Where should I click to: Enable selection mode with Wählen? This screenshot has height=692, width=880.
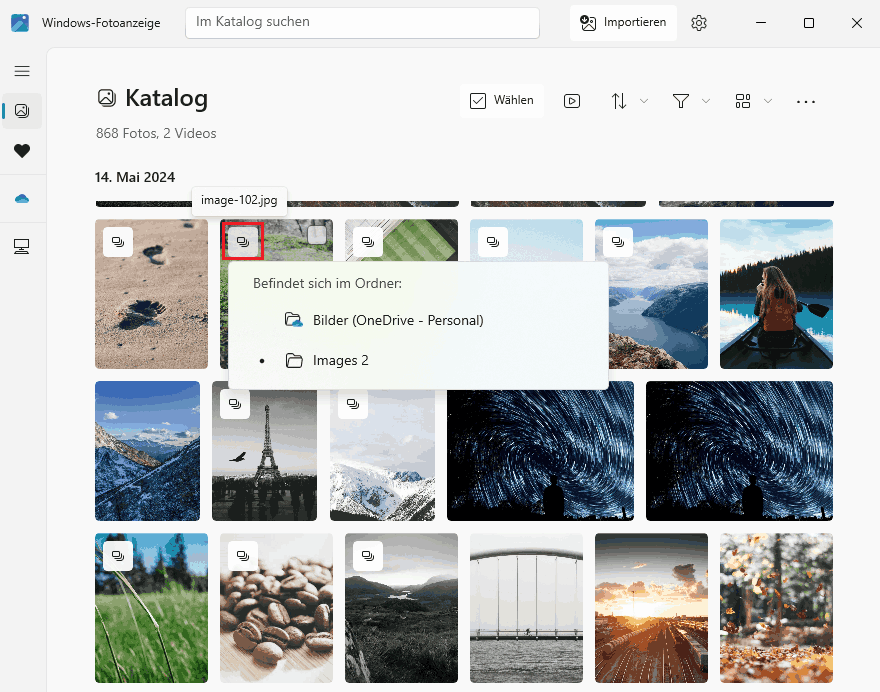point(502,100)
